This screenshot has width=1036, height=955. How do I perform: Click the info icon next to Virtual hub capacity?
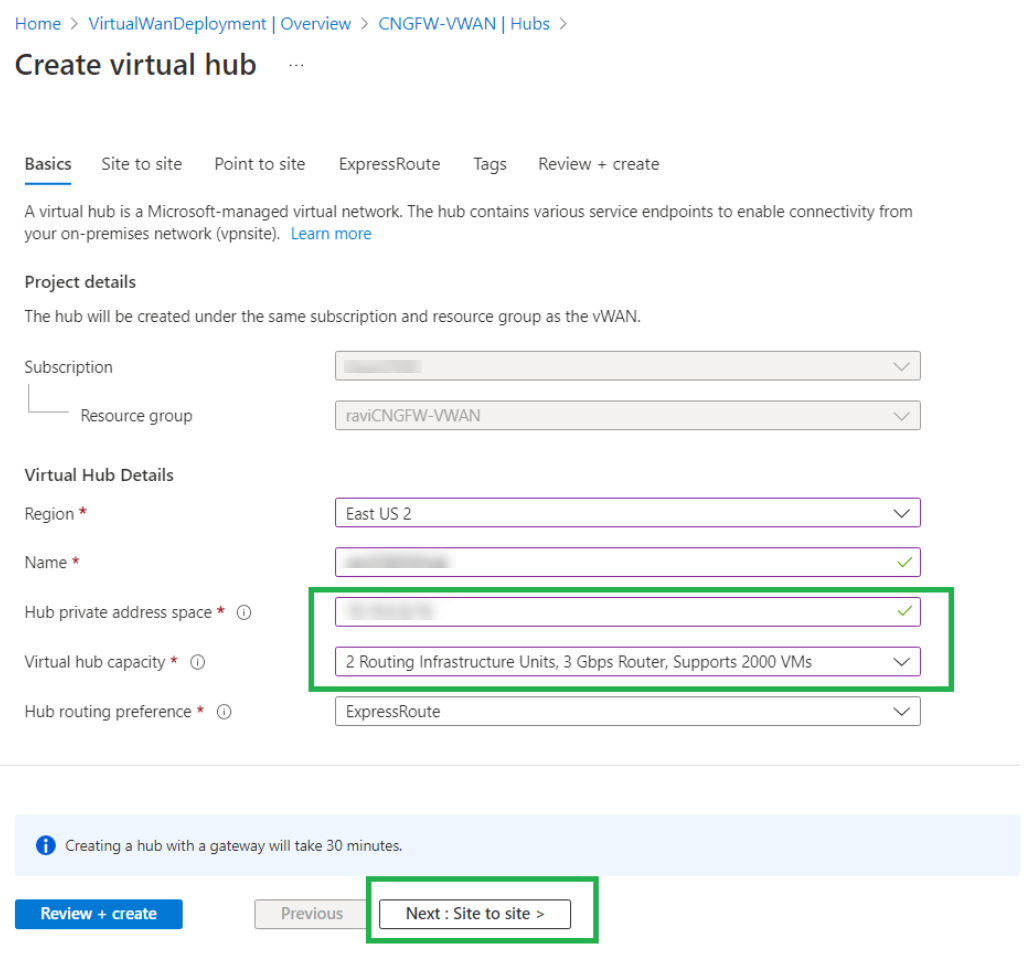pyautogui.click(x=198, y=662)
